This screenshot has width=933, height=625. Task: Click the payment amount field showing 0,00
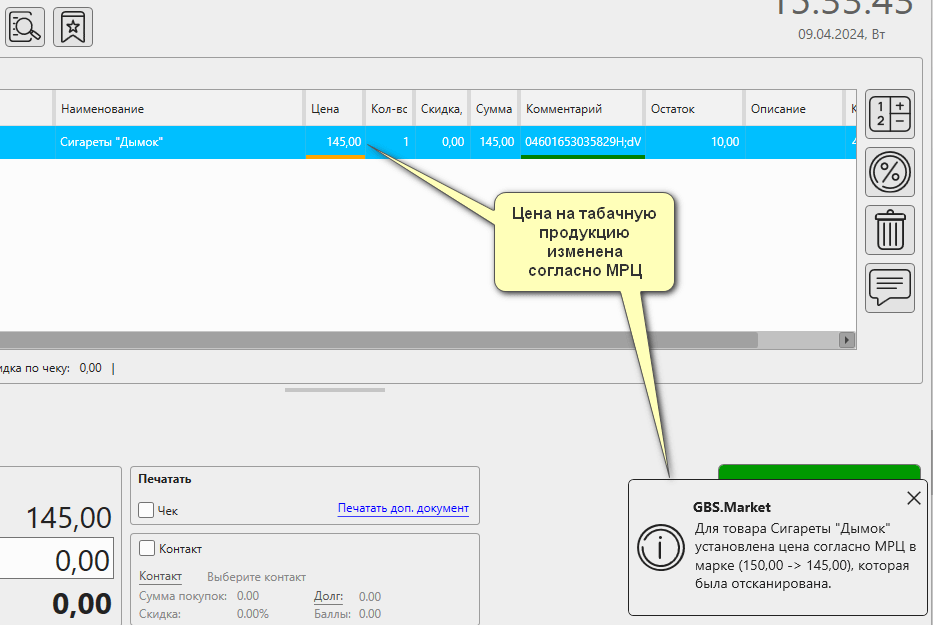coord(55,560)
